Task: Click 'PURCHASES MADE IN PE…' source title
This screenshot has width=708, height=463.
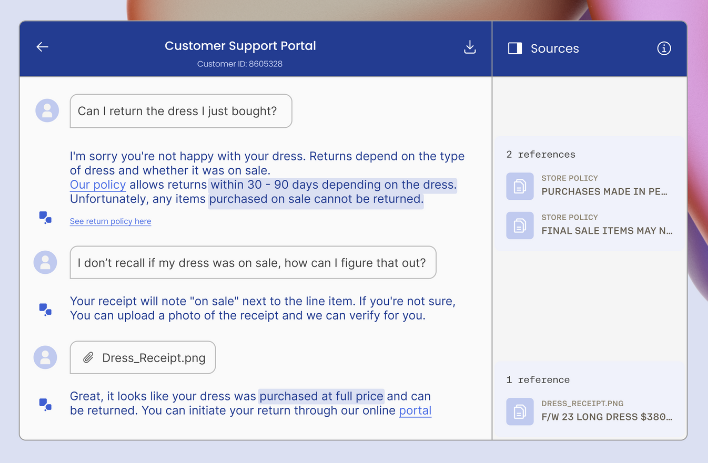Action: pyautogui.click(x=604, y=192)
